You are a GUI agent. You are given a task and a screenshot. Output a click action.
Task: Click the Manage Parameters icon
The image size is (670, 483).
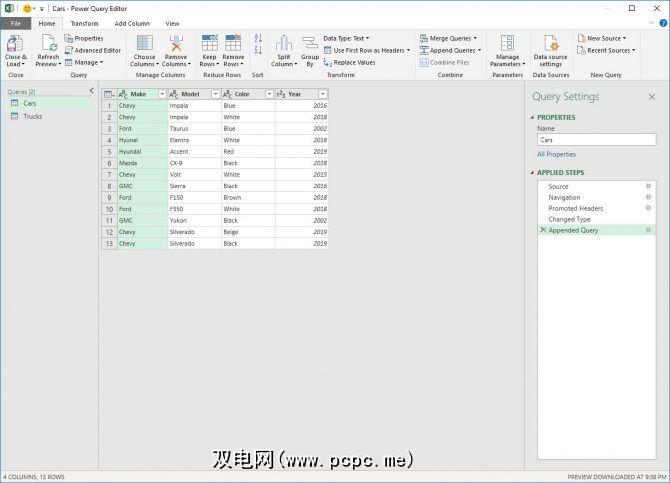[x=507, y=44]
